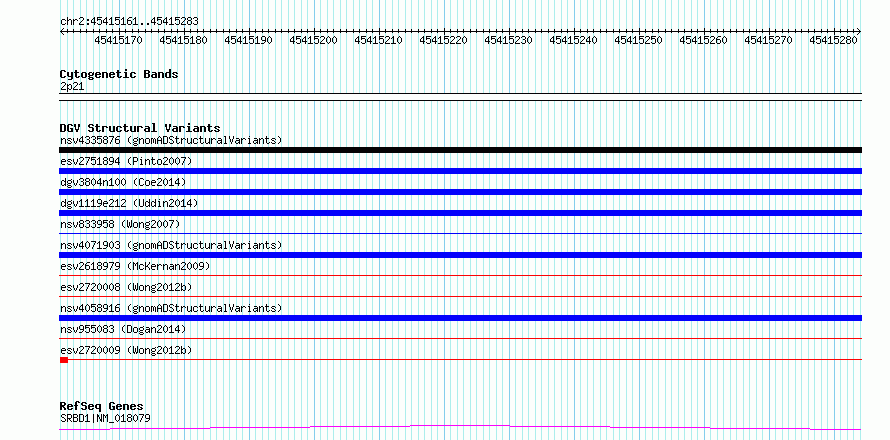The height and width of the screenshot is (440, 890).
Task: Click ruler position 45415190
Action: pos(248,40)
